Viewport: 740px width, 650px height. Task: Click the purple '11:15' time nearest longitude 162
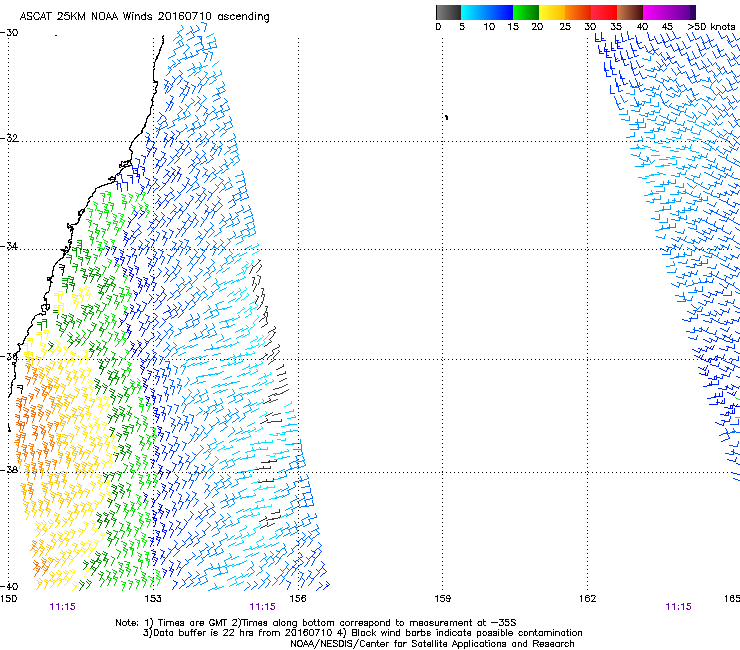pos(678,607)
